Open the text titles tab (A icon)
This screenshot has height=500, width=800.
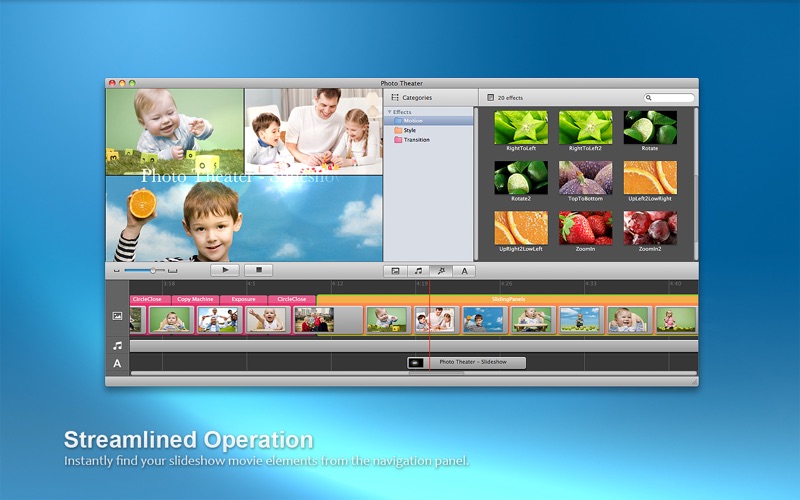click(464, 271)
